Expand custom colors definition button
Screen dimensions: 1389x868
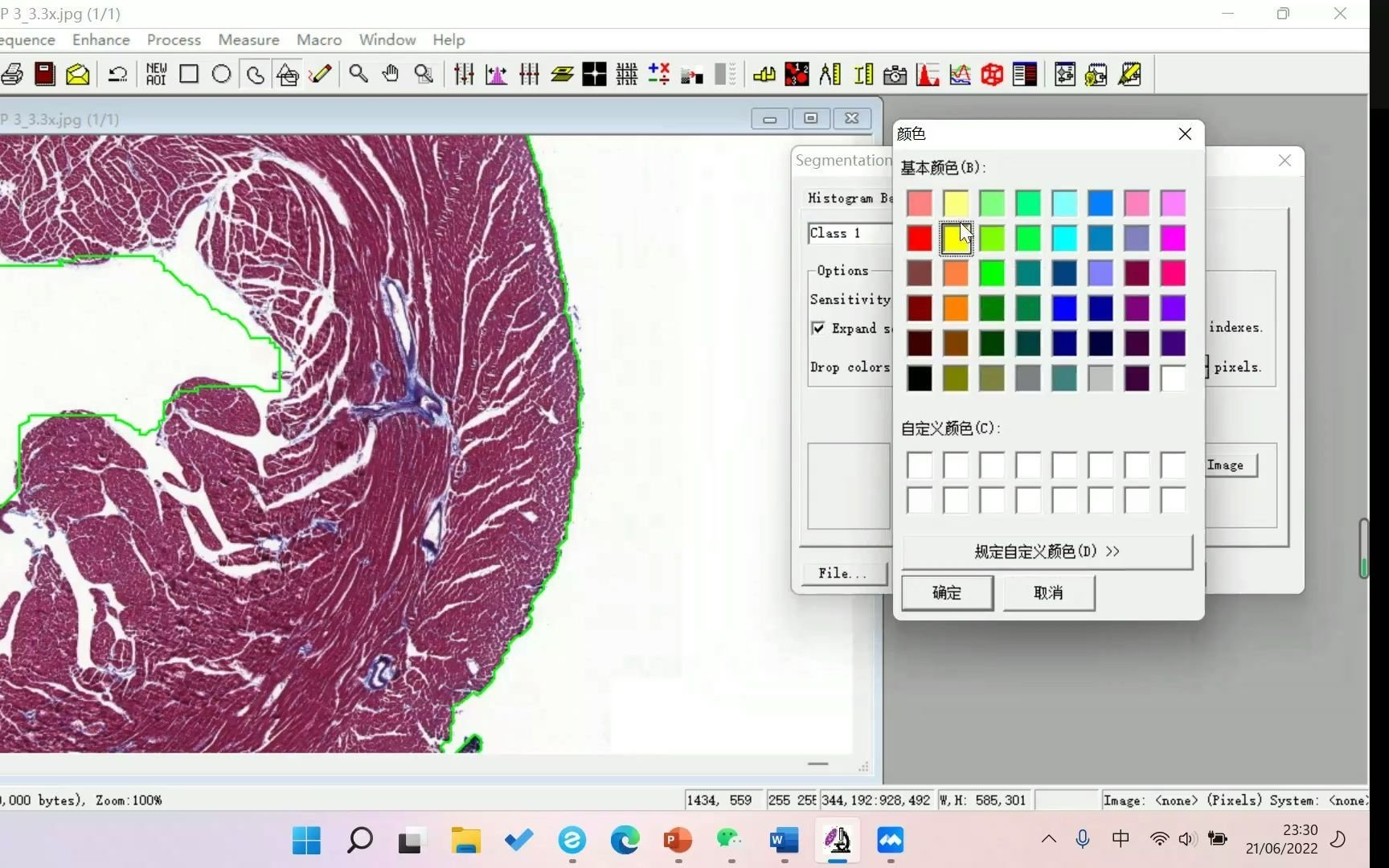coord(1046,551)
